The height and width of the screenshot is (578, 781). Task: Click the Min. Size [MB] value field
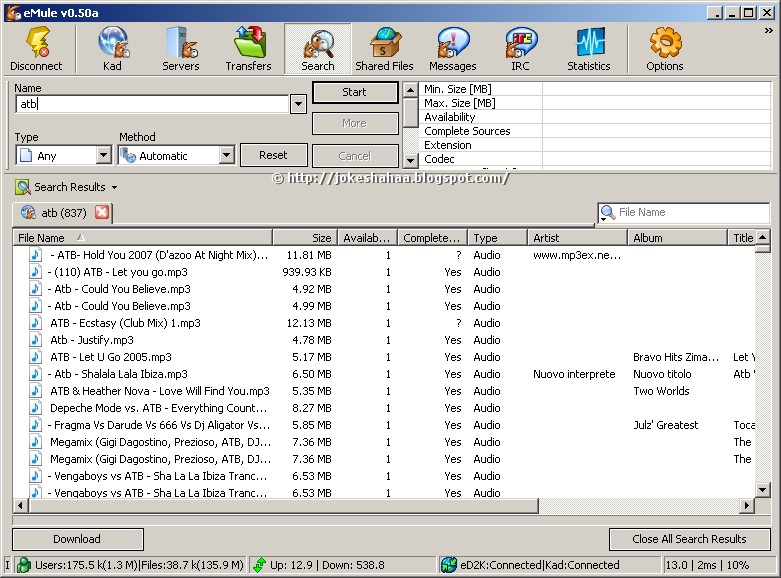tap(656, 89)
